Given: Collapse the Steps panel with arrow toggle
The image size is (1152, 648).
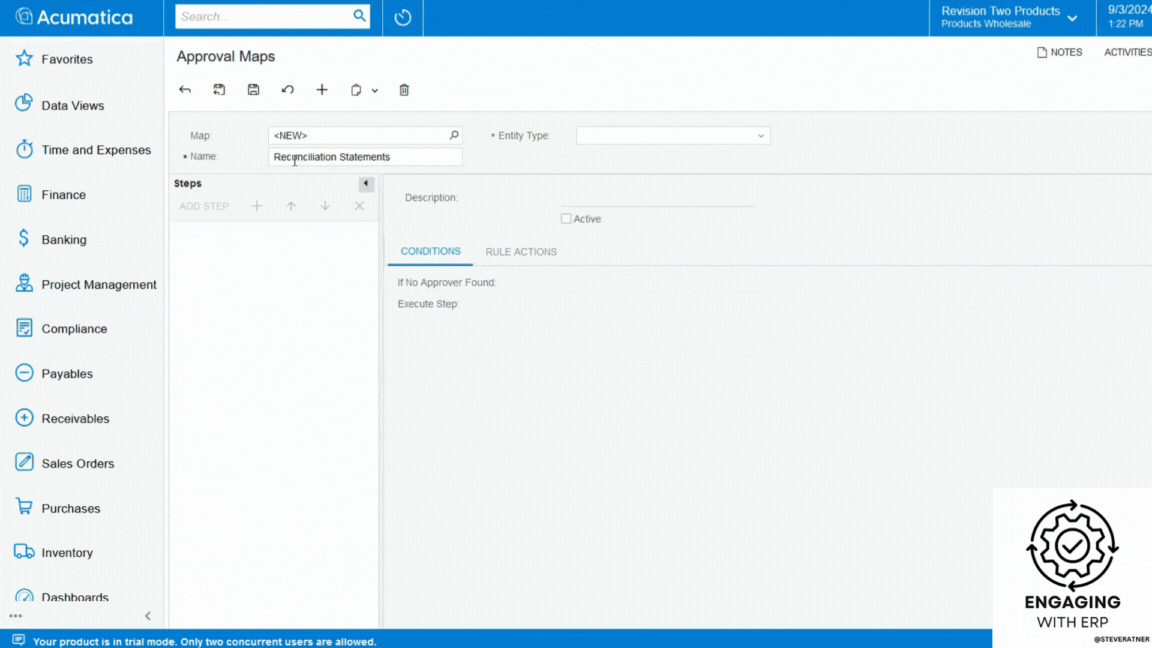Looking at the screenshot, I should pos(365,184).
